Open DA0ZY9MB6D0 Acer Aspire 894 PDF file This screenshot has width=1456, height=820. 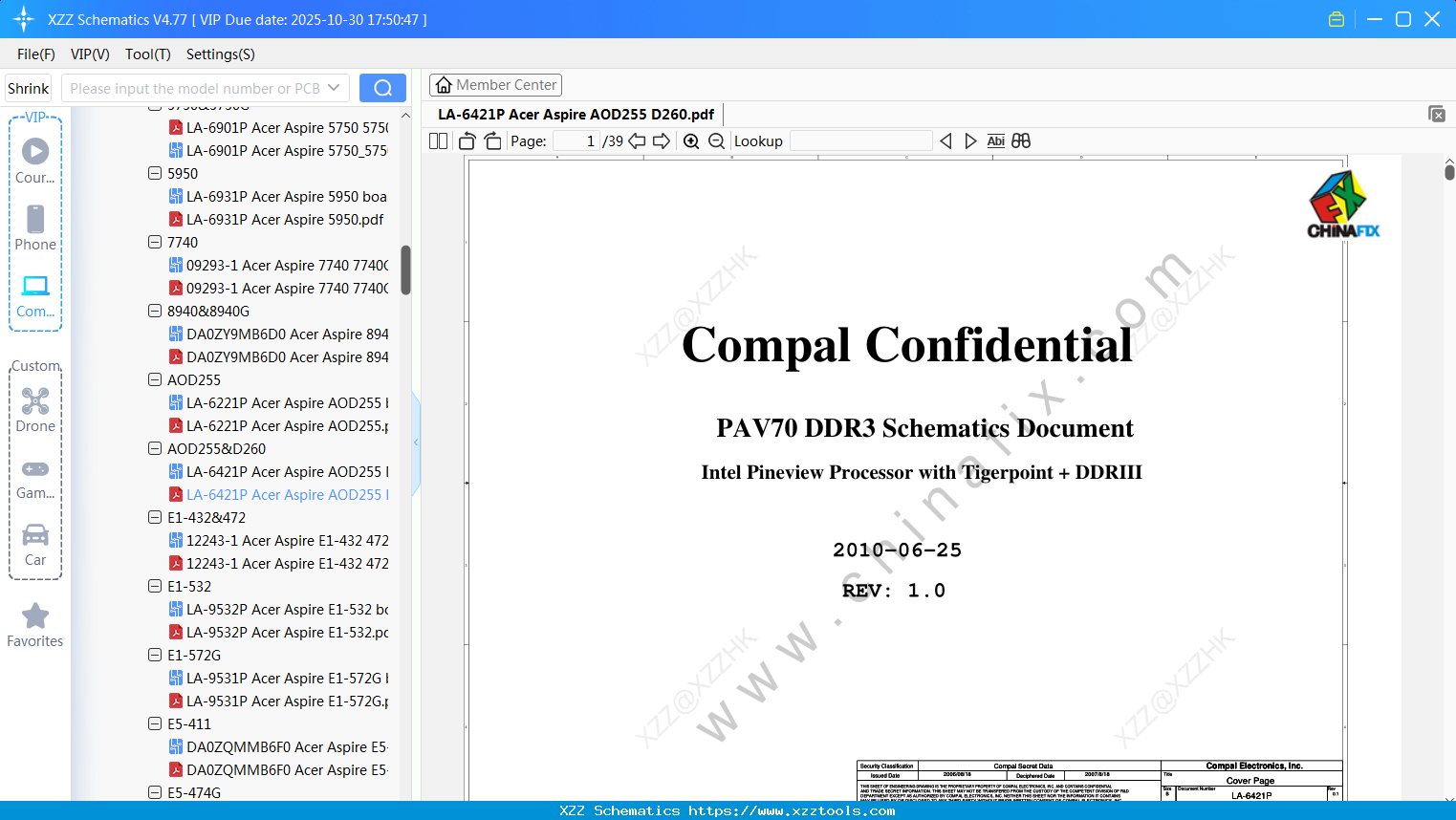click(x=279, y=357)
